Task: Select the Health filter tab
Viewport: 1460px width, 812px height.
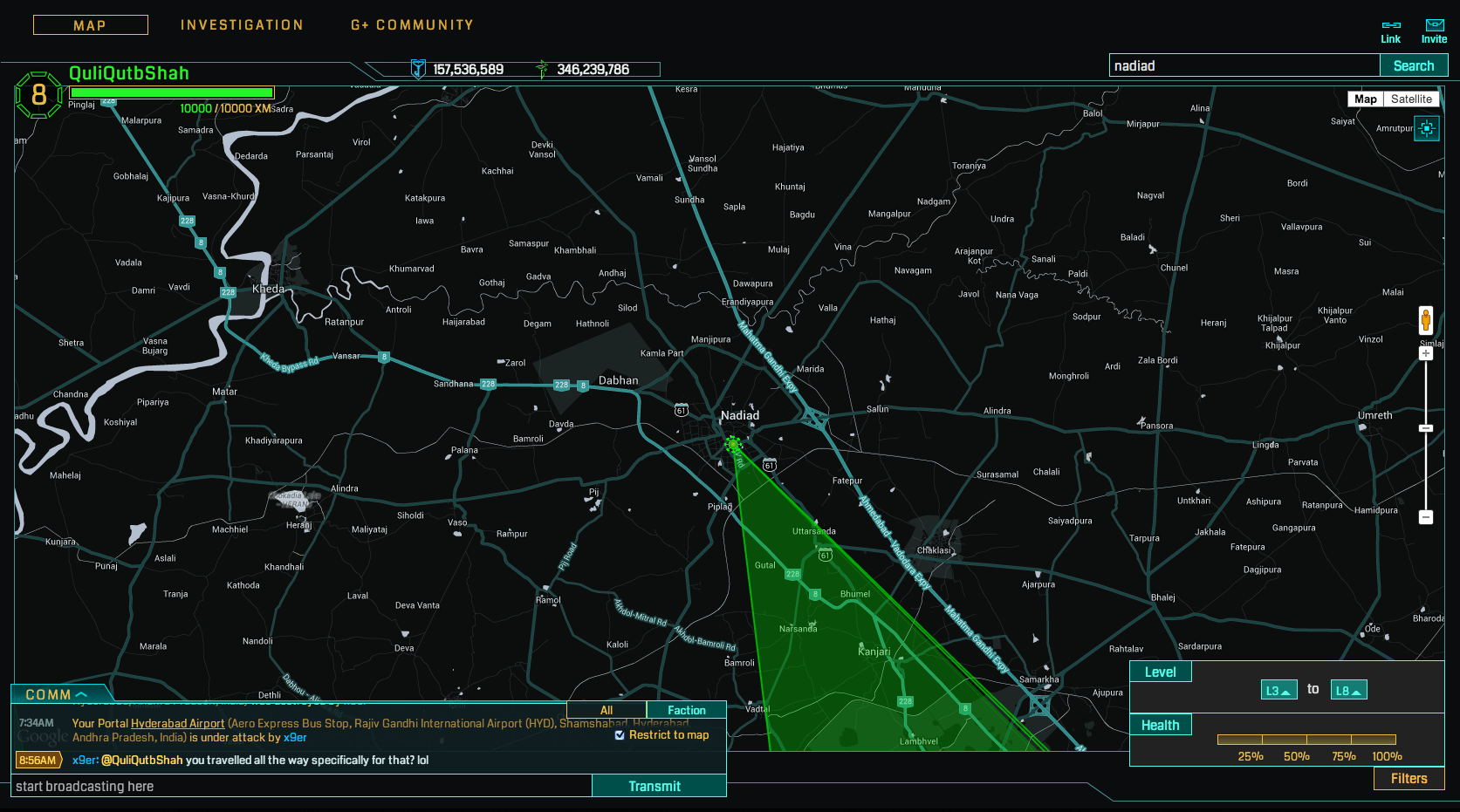Action: 1161,725
